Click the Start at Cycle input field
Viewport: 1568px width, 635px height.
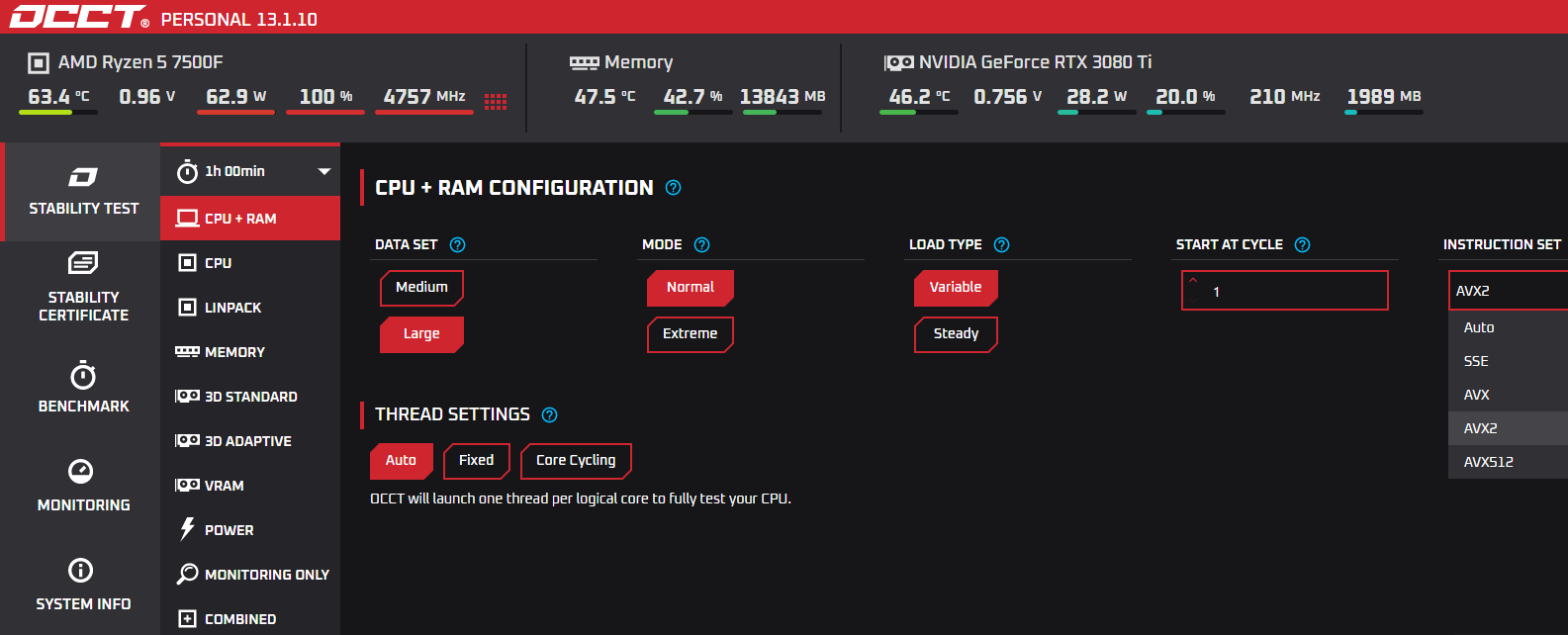point(1286,292)
